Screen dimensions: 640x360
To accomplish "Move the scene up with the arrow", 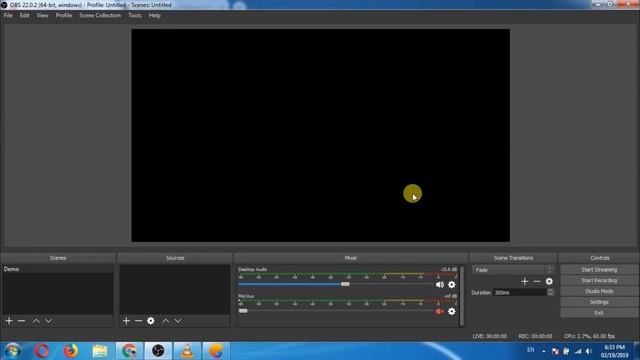I will [36, 321].
